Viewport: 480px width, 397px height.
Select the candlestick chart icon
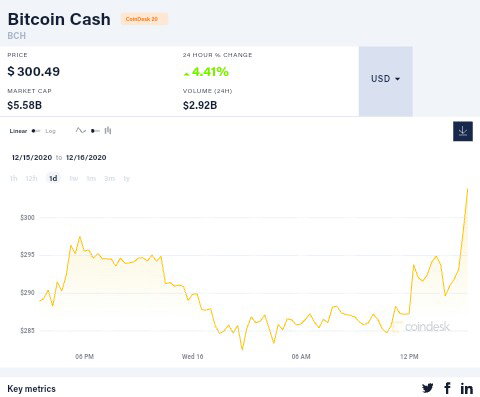(x=108, y=131)
